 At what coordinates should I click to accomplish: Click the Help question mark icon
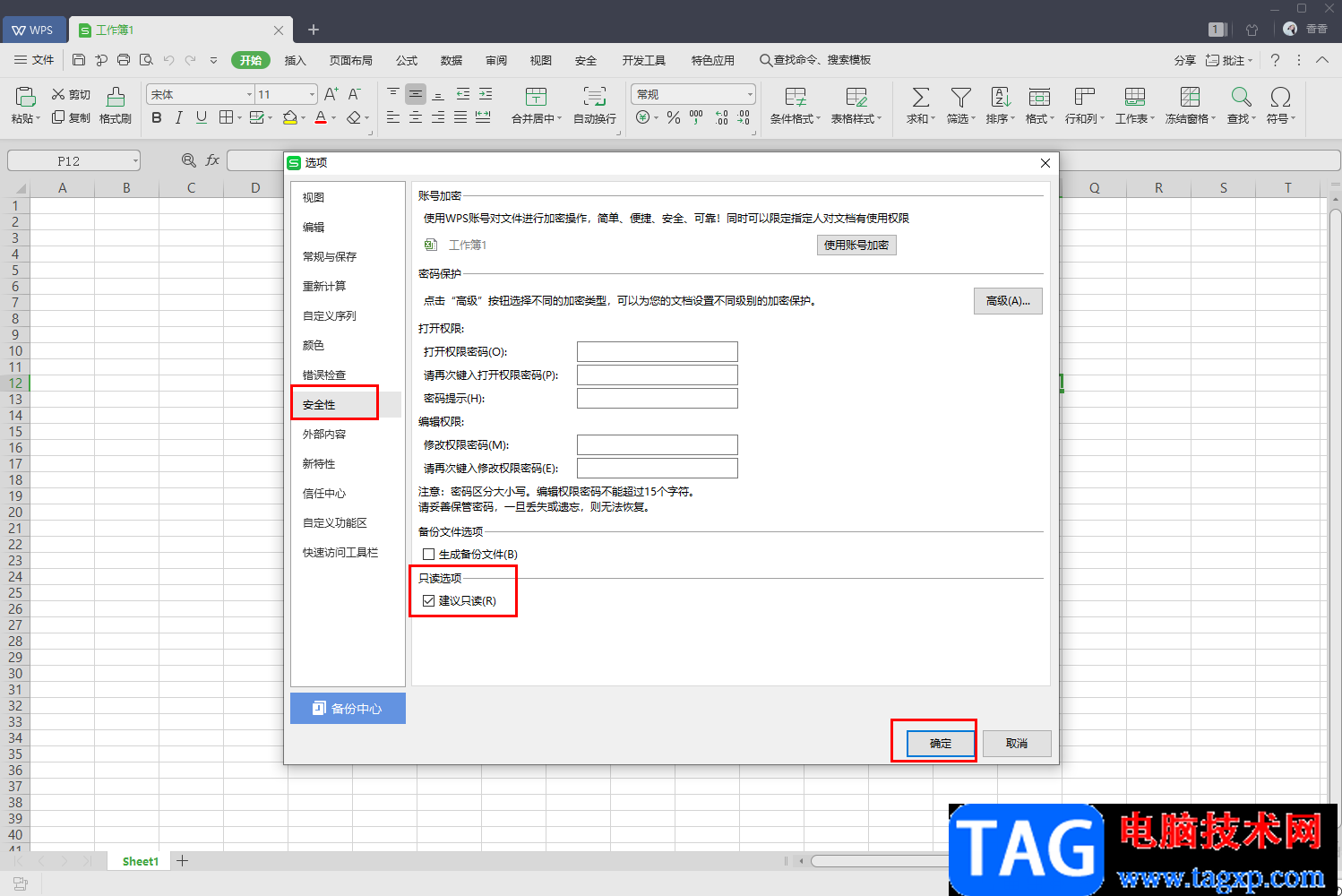pos(1275,60)
